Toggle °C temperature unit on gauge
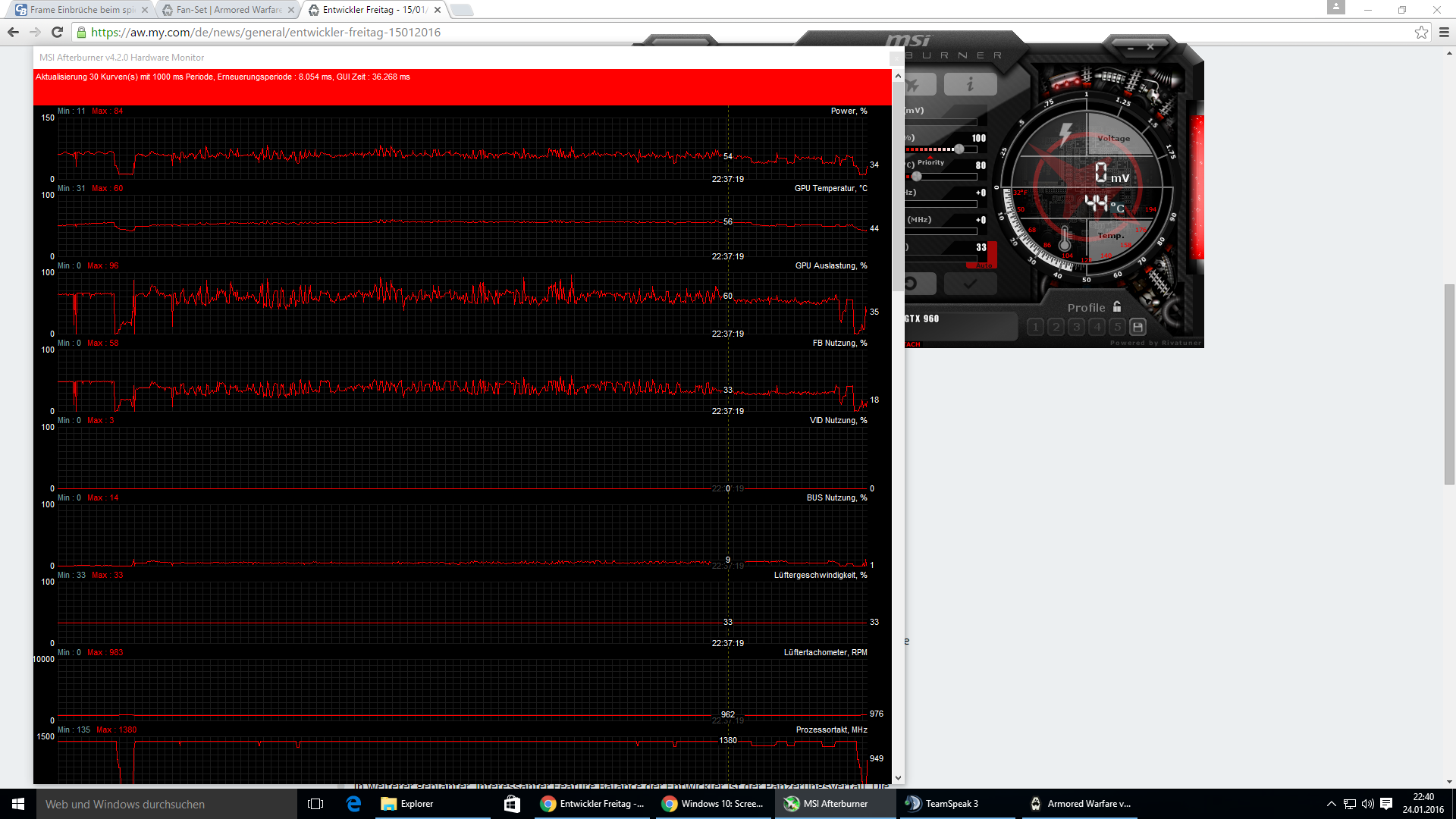The height and width of the screenshot is (819, 1456). (x=1118, y=208)
